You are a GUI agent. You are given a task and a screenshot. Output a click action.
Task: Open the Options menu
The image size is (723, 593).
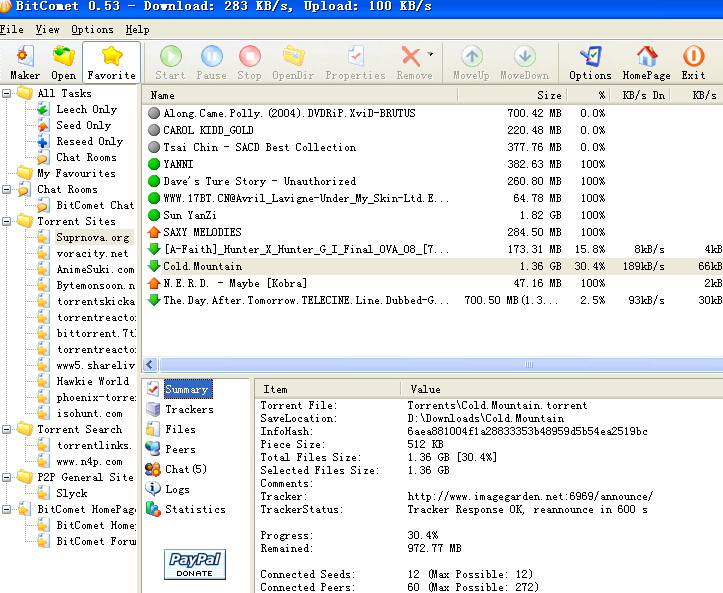coord(92,30)
